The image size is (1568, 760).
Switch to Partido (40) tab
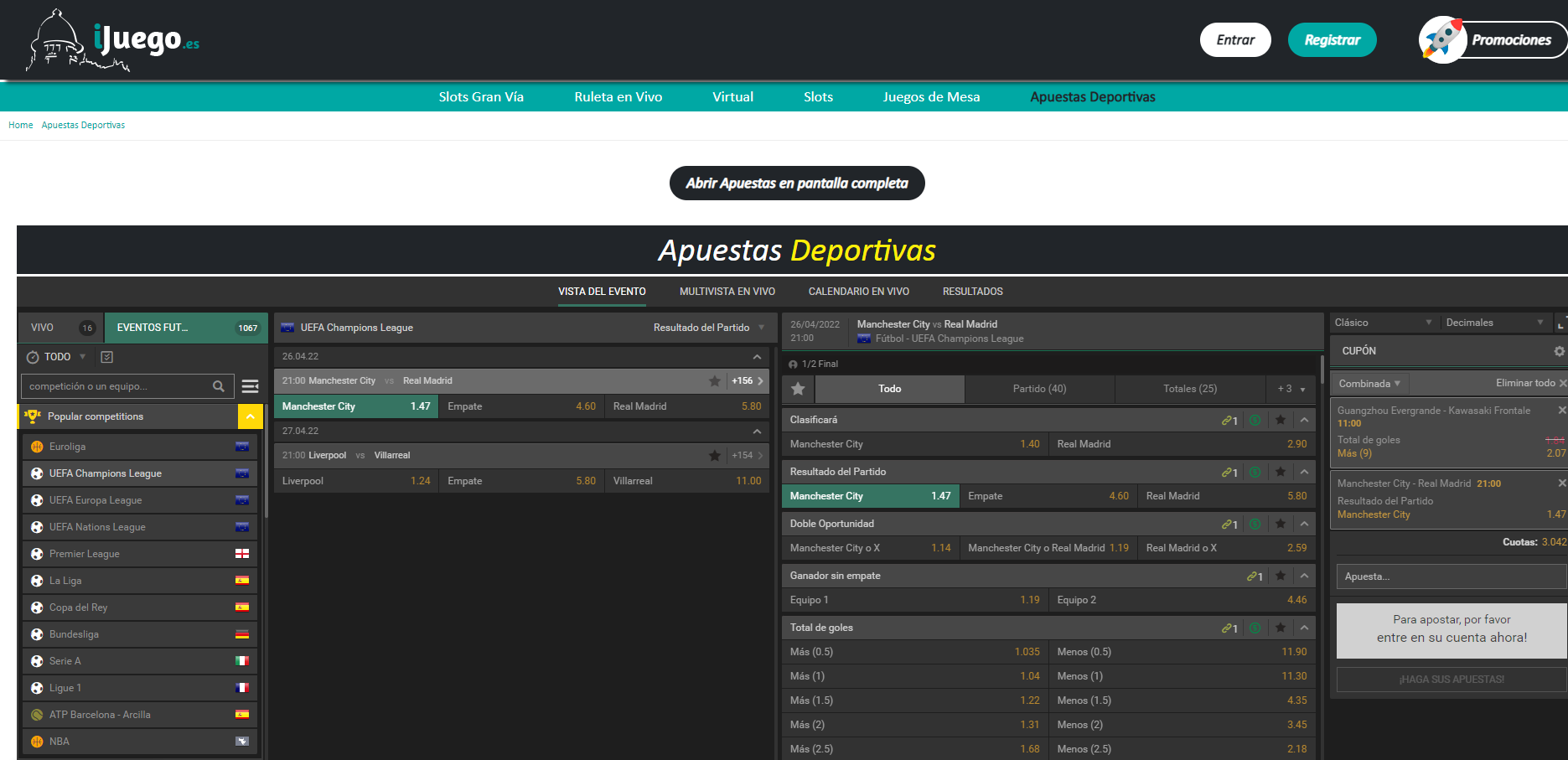coord(1039,389)
